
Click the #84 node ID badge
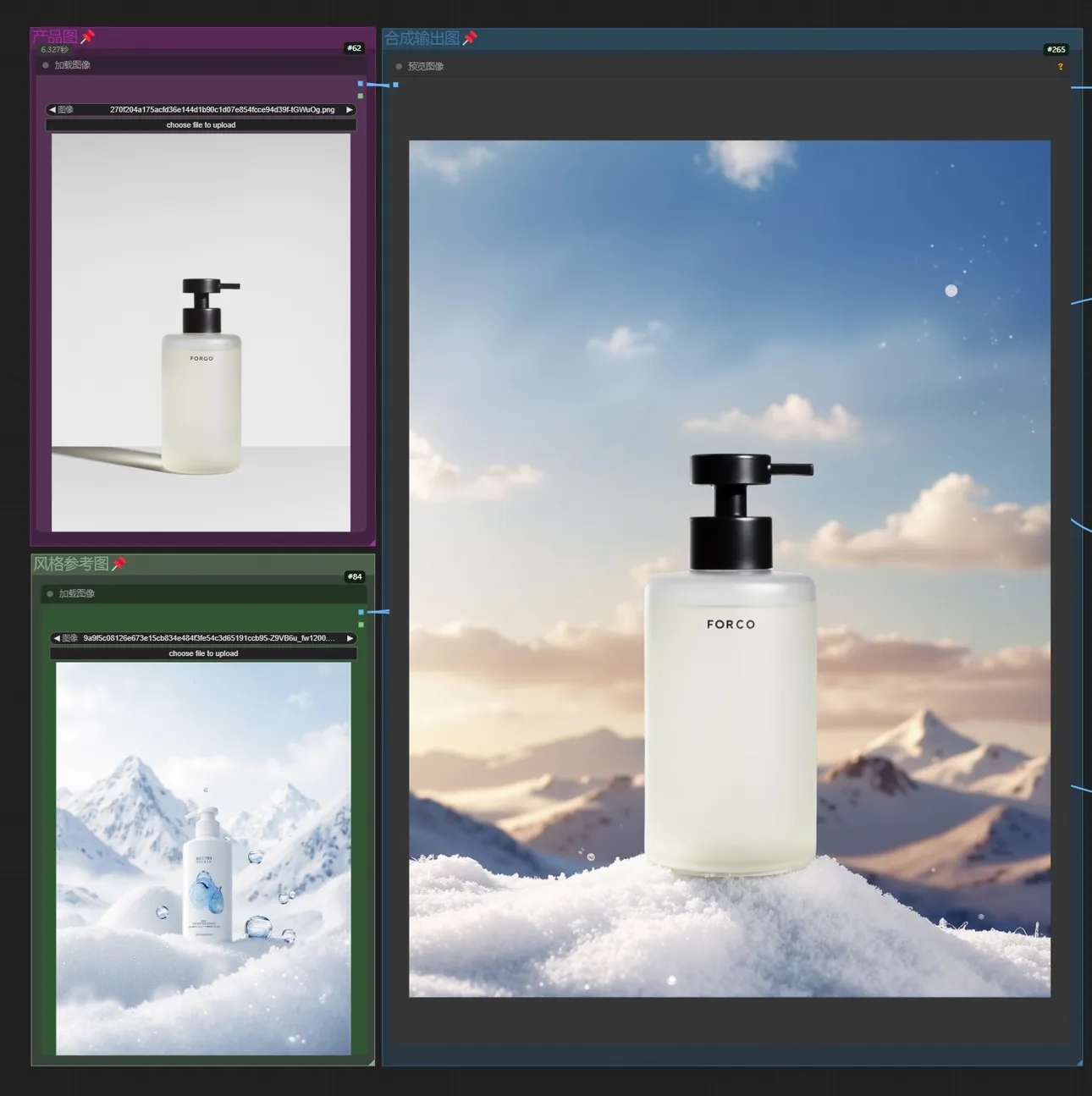pos(355,576)
